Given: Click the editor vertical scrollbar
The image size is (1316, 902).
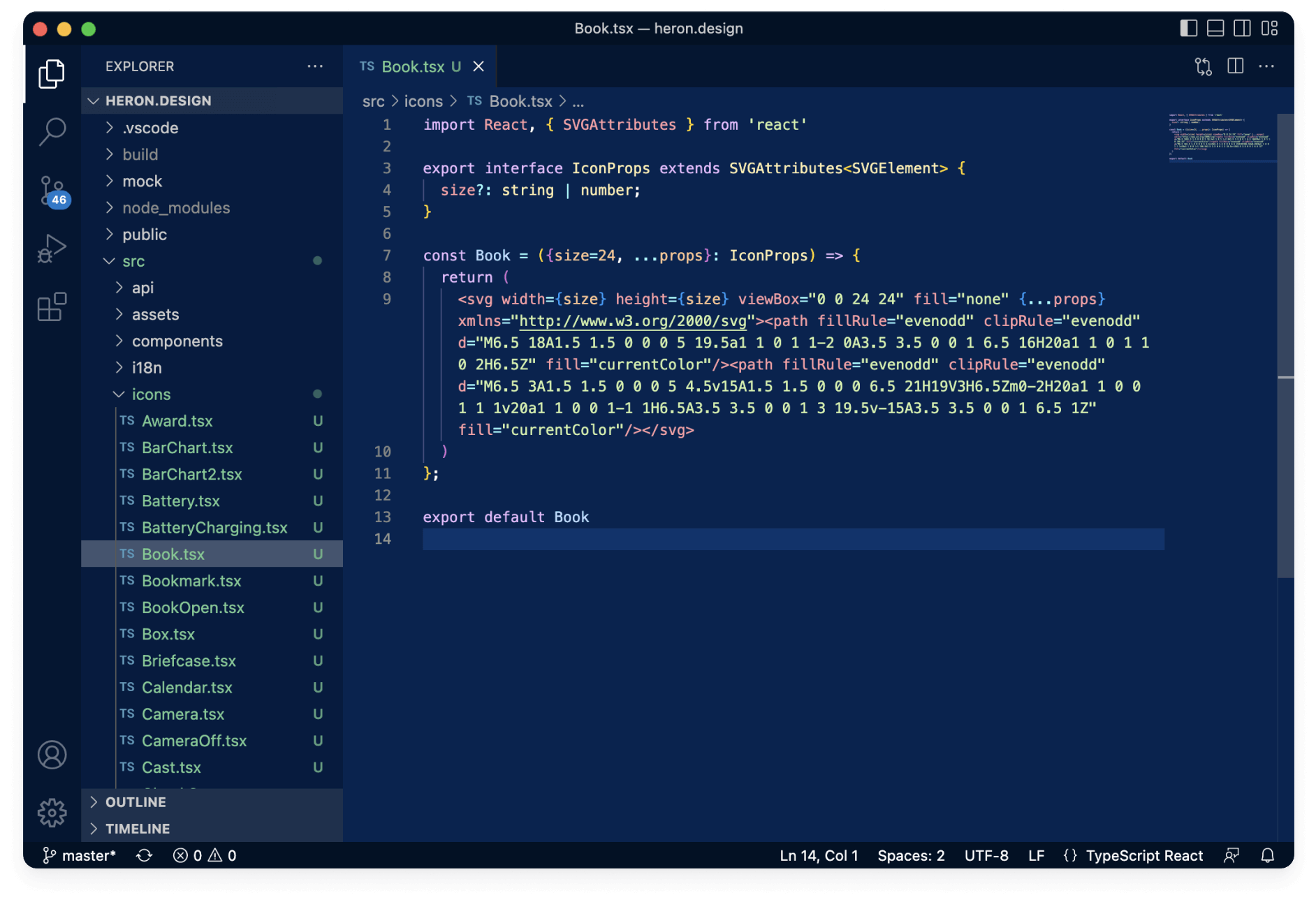Looking at the screenshot, I should [x=1285, y=346].
